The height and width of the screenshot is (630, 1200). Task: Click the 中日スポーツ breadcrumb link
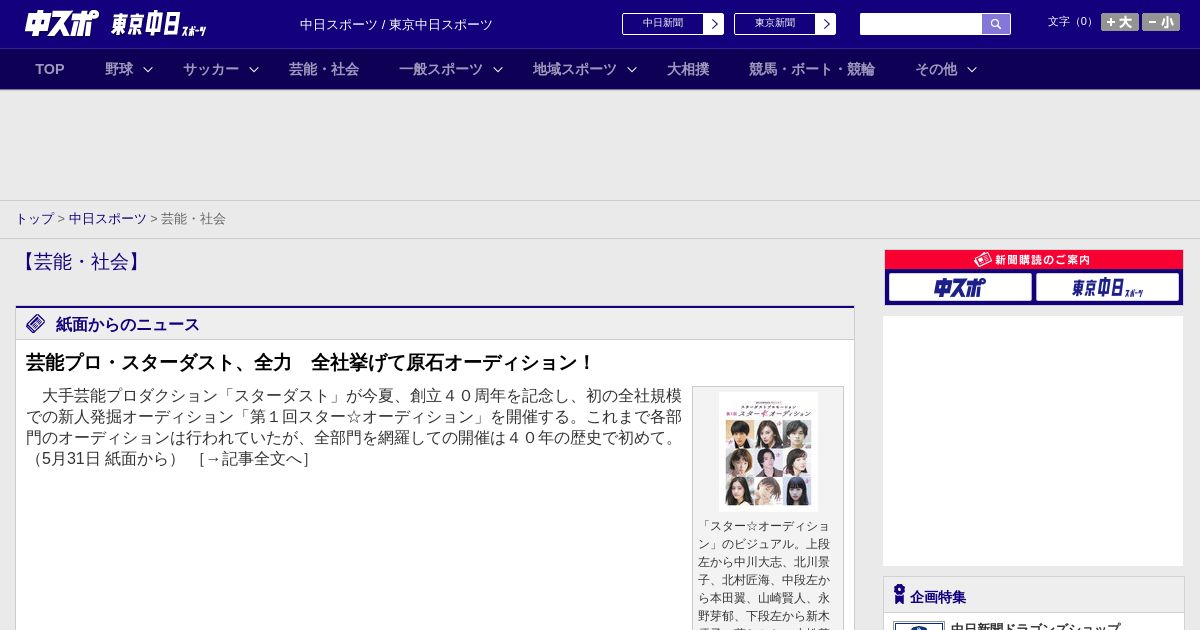click(x=108, y=218)
